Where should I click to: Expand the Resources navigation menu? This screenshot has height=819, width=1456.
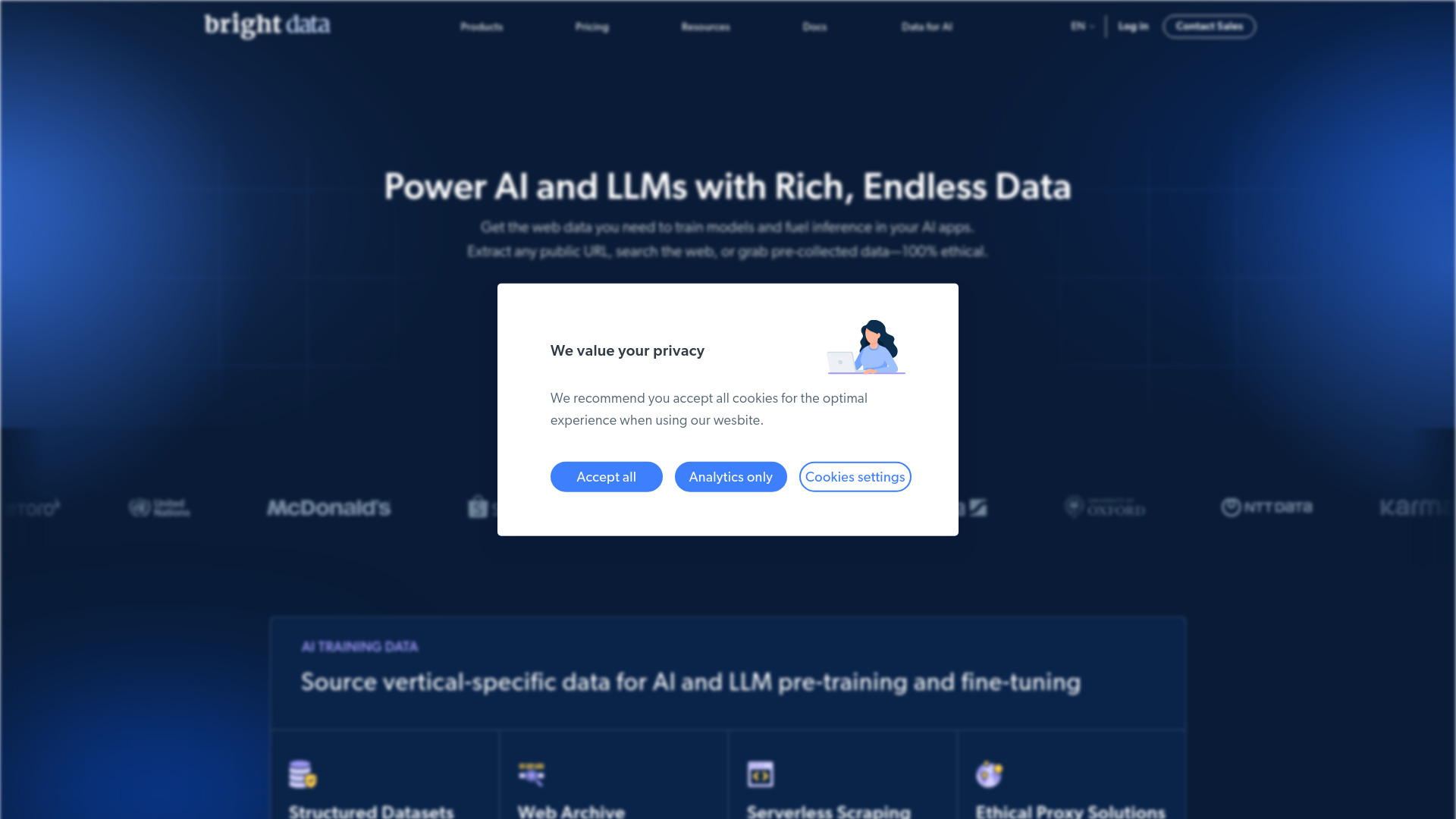click(705, 26)
